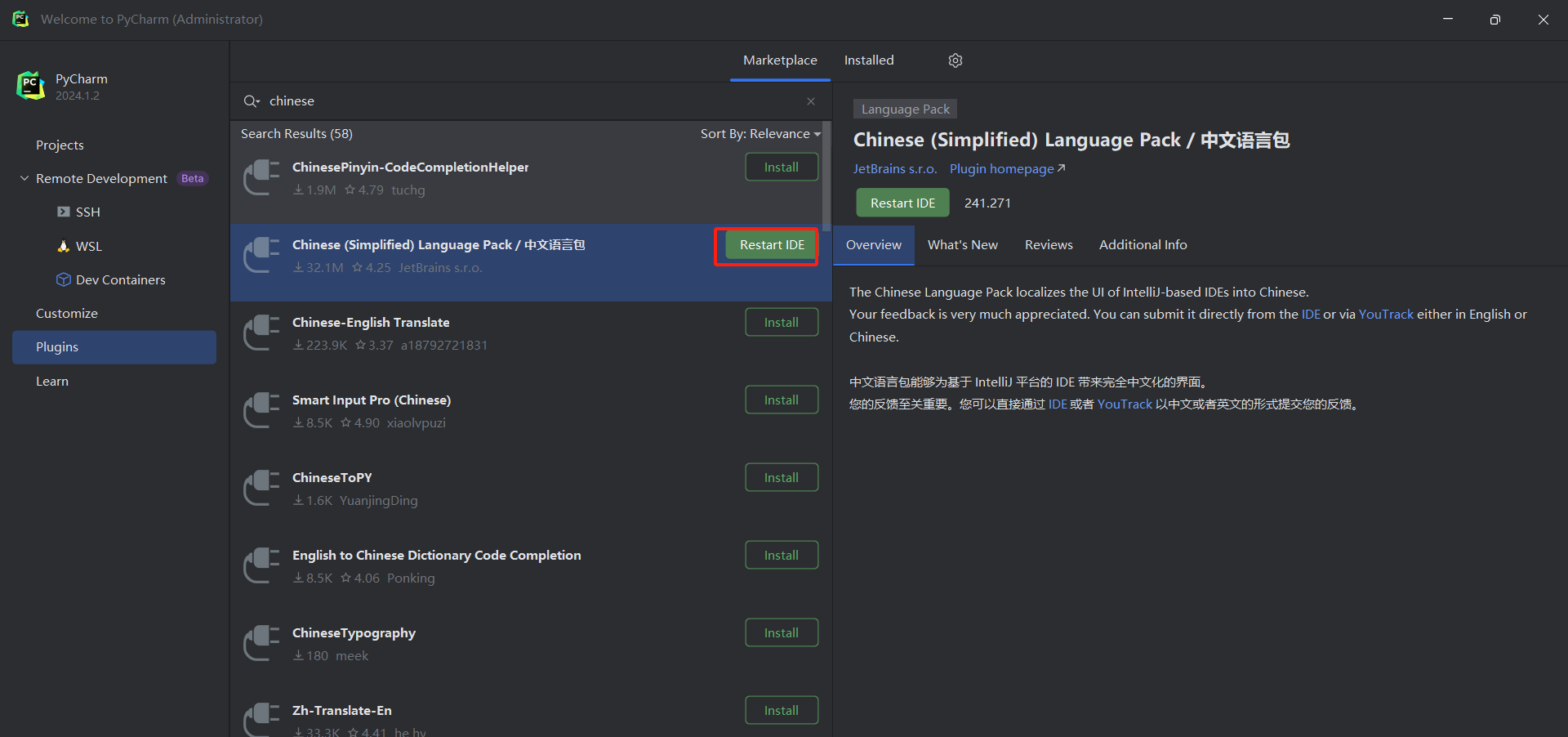Switch to the Marketplace tab
Viewport: 1568px width, 737px height.
[780, 60]
